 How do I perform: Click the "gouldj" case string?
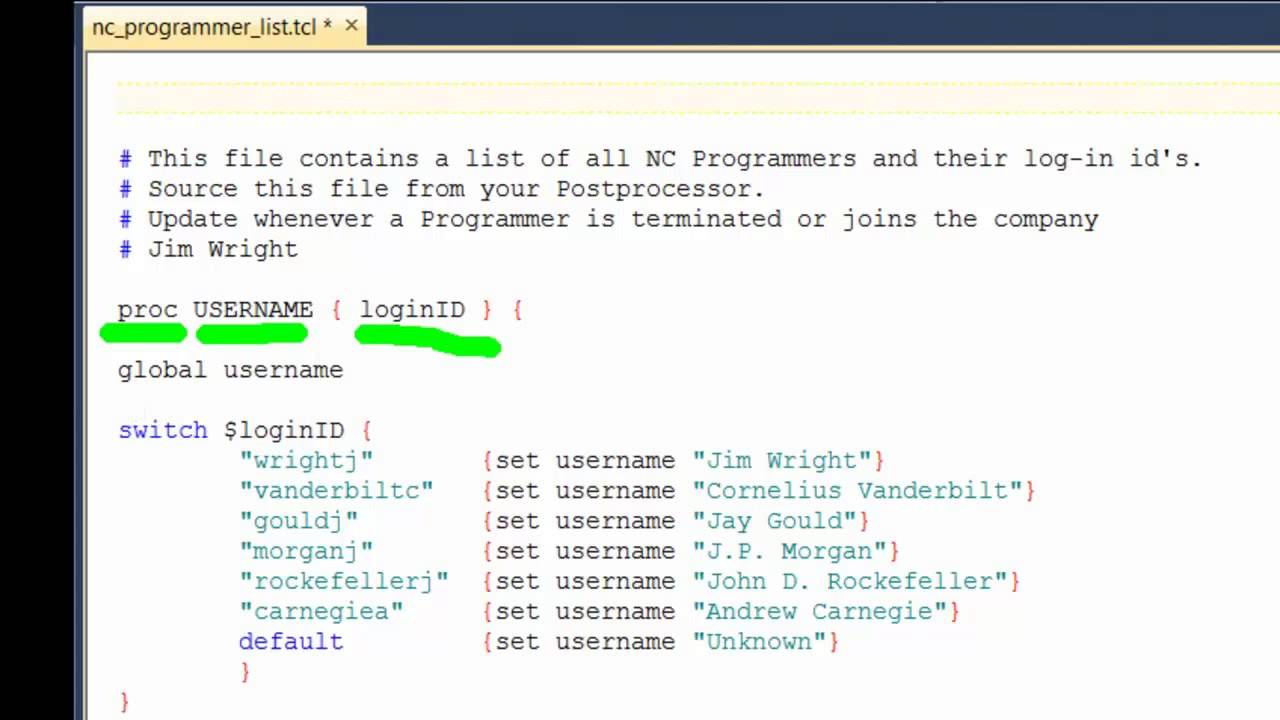click(299, 521)
